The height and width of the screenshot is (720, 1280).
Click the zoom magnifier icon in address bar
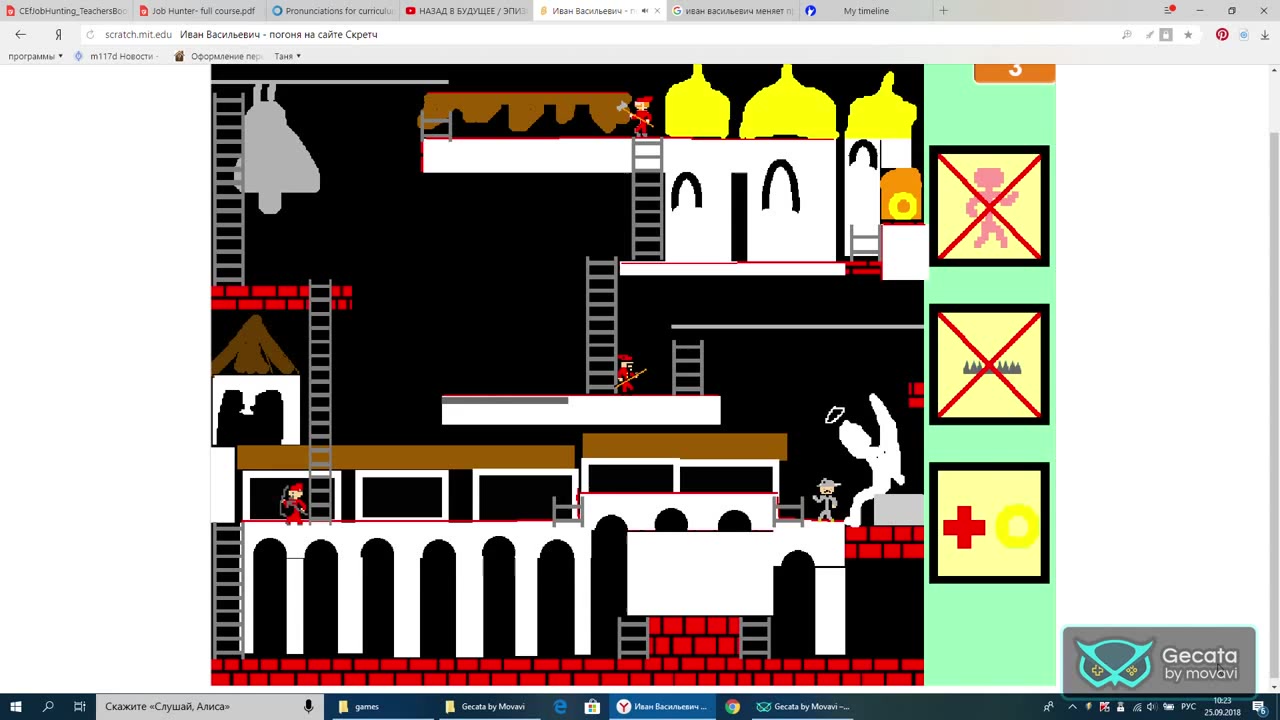click(x=1127, y=34)
